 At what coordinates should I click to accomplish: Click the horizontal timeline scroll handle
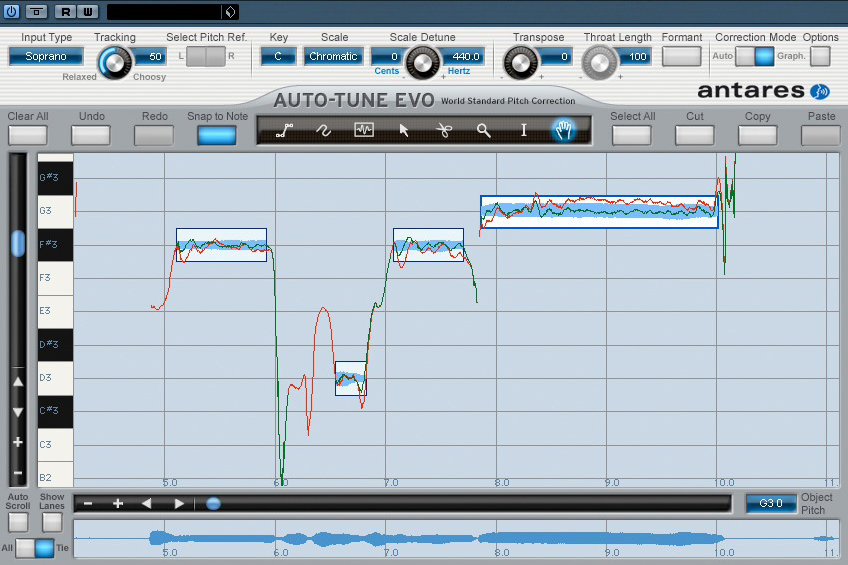pos(213,504)
